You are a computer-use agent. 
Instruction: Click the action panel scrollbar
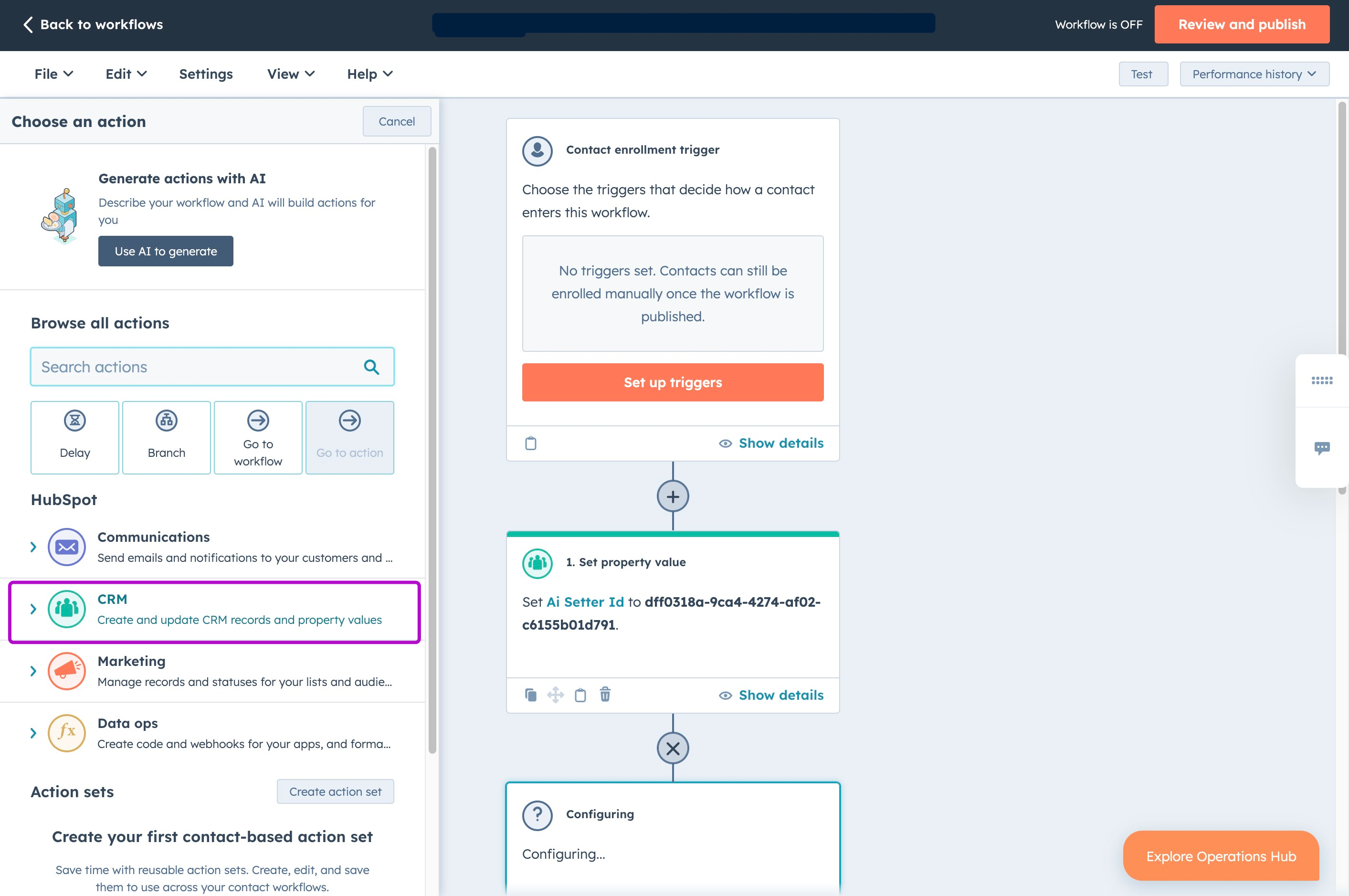pyautogui.click(x=432, y=450)
